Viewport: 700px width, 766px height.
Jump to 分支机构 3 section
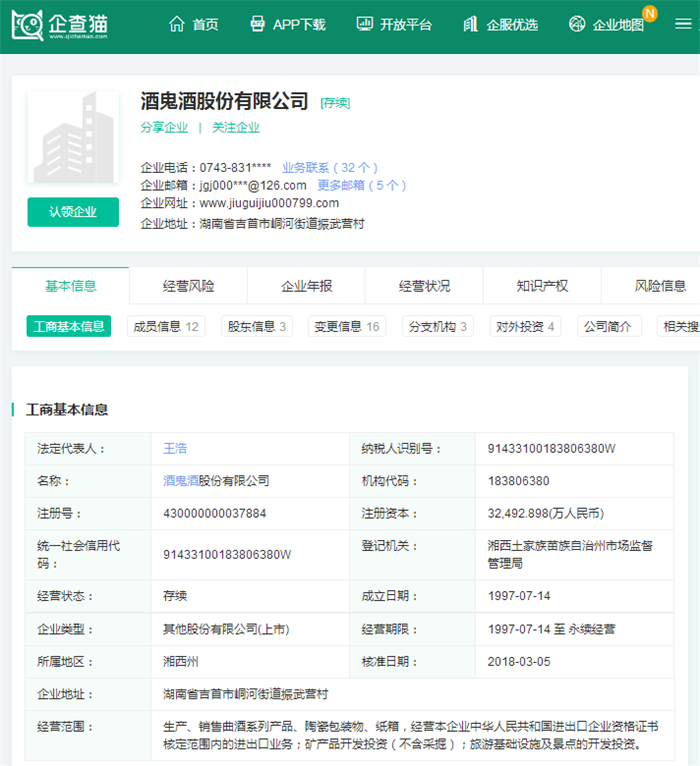[438, 326]
